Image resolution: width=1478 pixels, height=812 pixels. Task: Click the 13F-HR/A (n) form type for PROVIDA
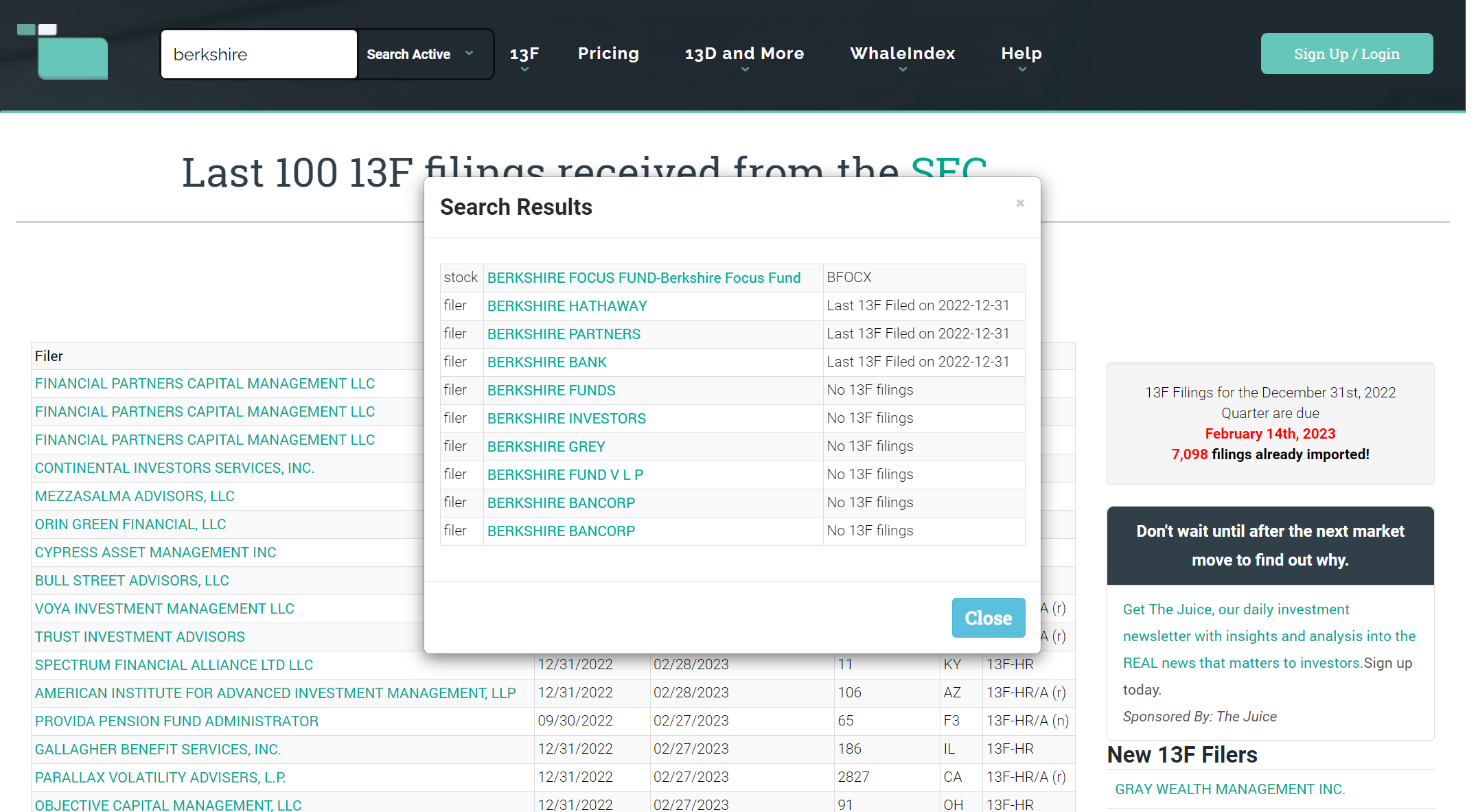[1028, 721]
